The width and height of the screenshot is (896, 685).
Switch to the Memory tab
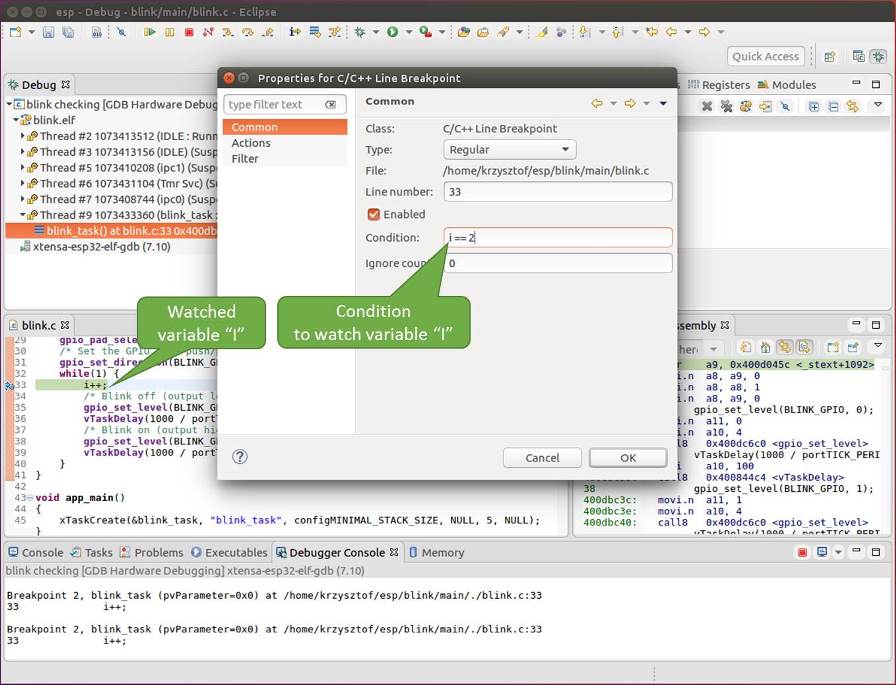(442, 552)
